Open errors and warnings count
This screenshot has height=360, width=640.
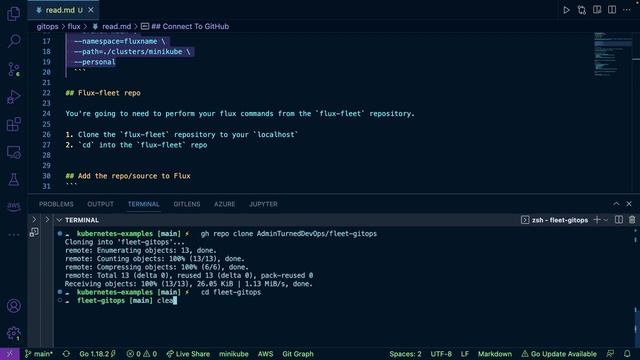point(142,354)
